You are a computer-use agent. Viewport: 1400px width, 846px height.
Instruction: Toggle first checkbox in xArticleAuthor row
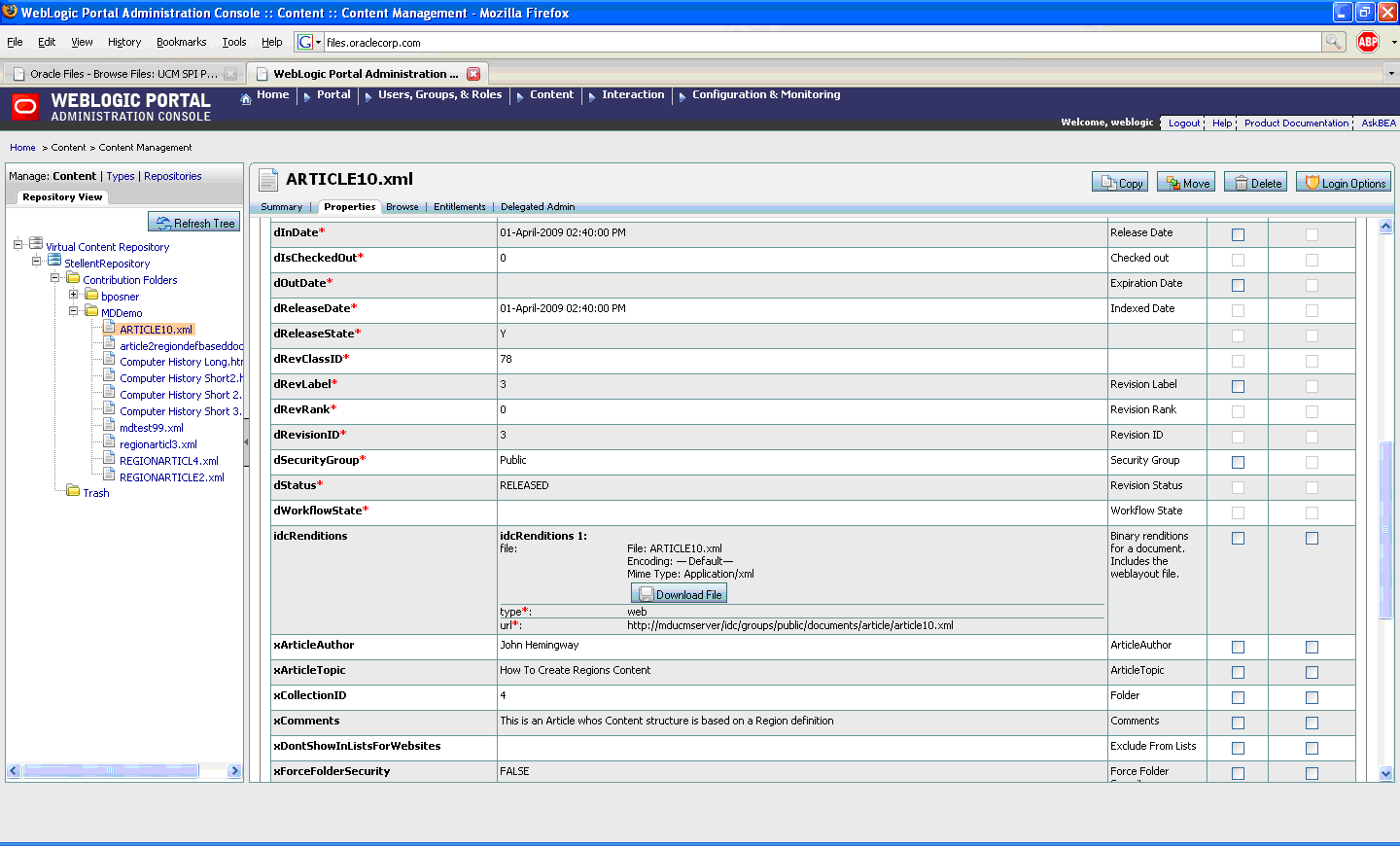point(1238,647)
